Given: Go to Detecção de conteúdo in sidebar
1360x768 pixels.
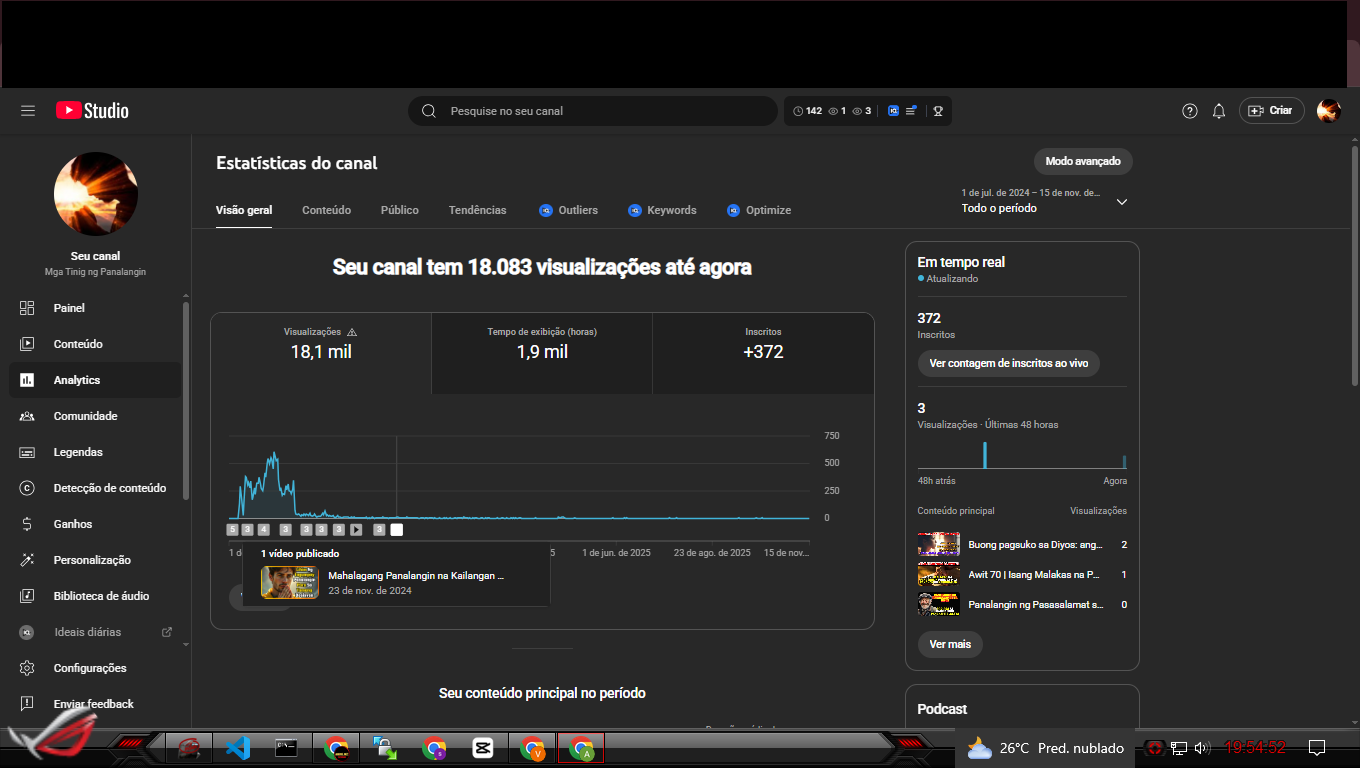Looking at the screenshot, I should pyautogui.click(x=109, y=488).
